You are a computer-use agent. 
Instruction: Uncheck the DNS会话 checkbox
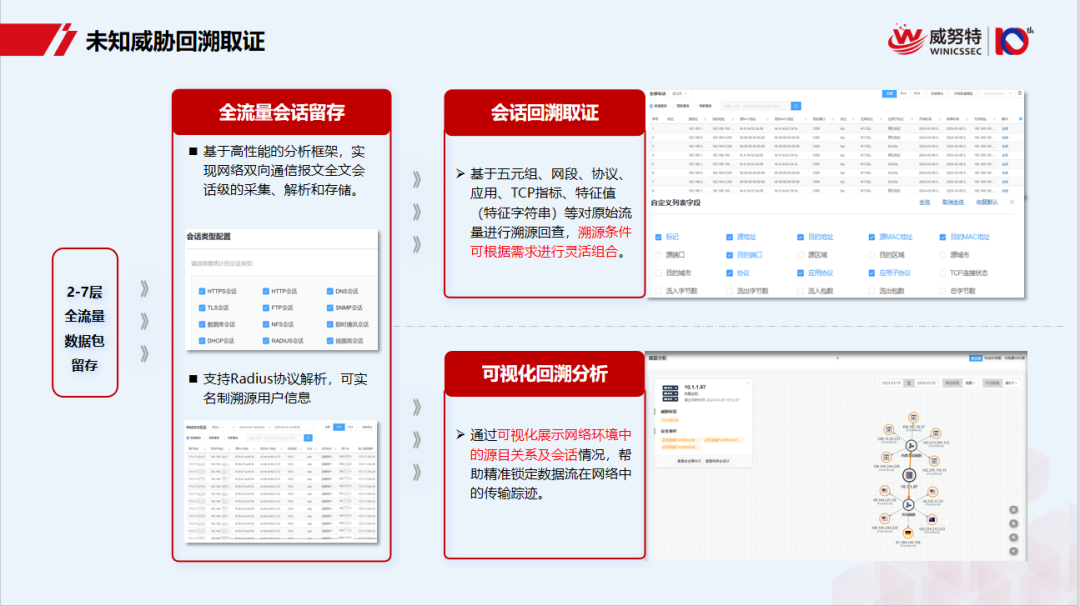pyautogui.click(x=330, y=291)
